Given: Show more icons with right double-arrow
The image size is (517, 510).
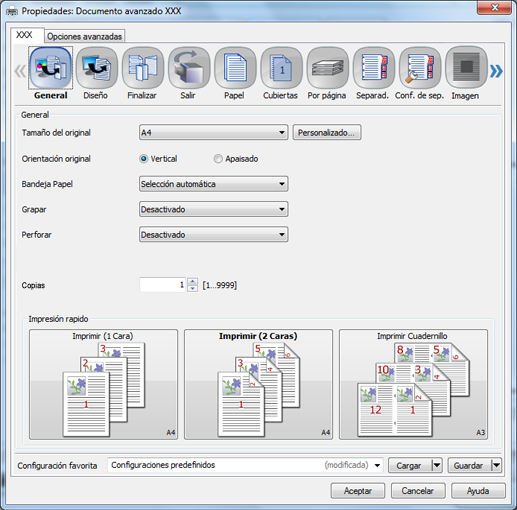Looking at the screenshot, I should point(496,71).
